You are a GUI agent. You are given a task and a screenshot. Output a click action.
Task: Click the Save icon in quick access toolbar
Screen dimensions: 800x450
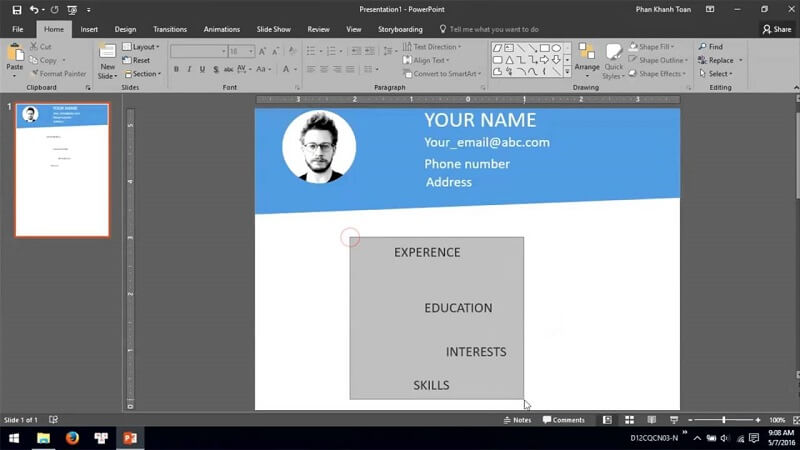16,9
